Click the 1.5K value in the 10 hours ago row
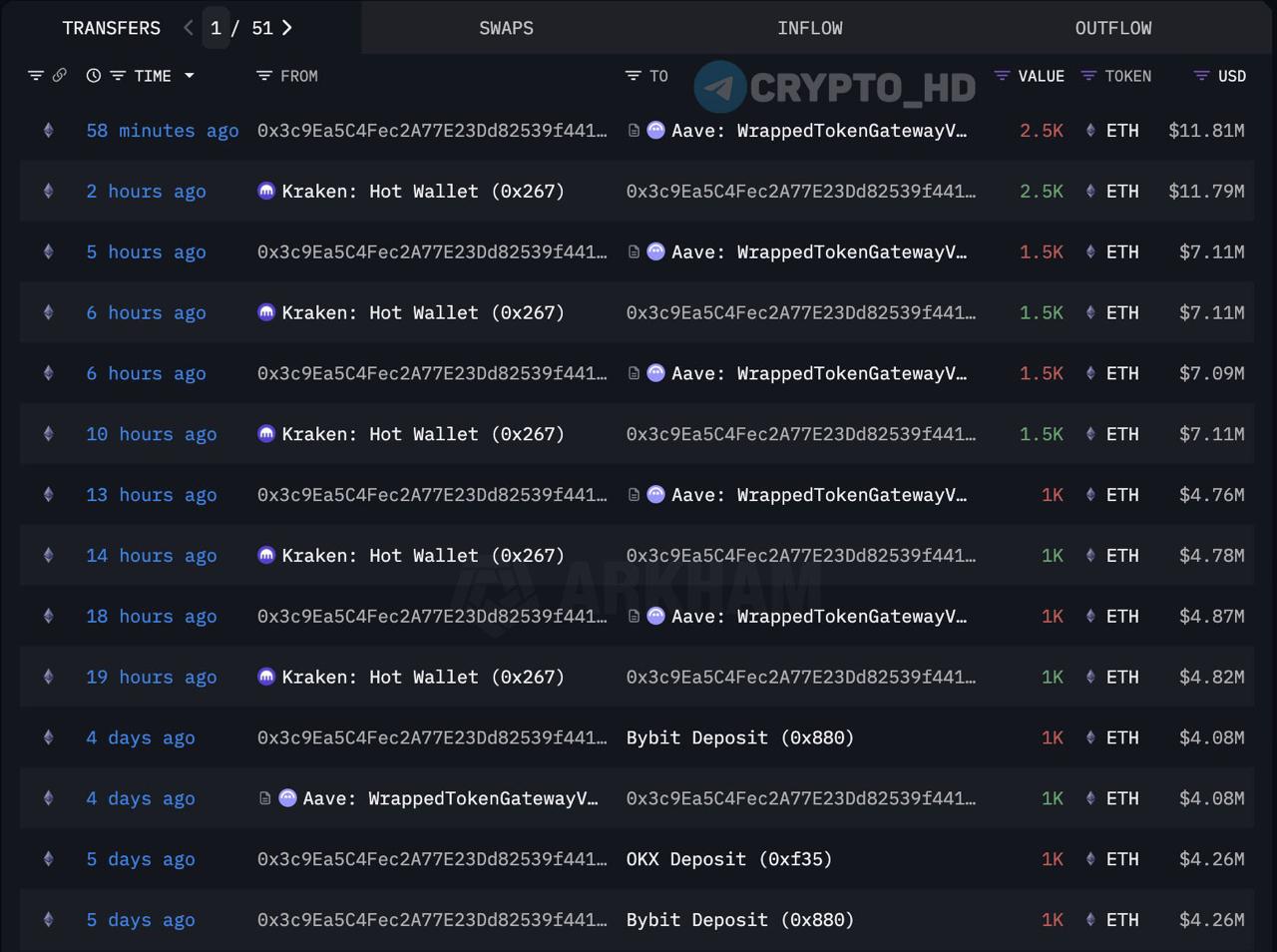This screenshot has height=952, width=1277. [1042, 434]
